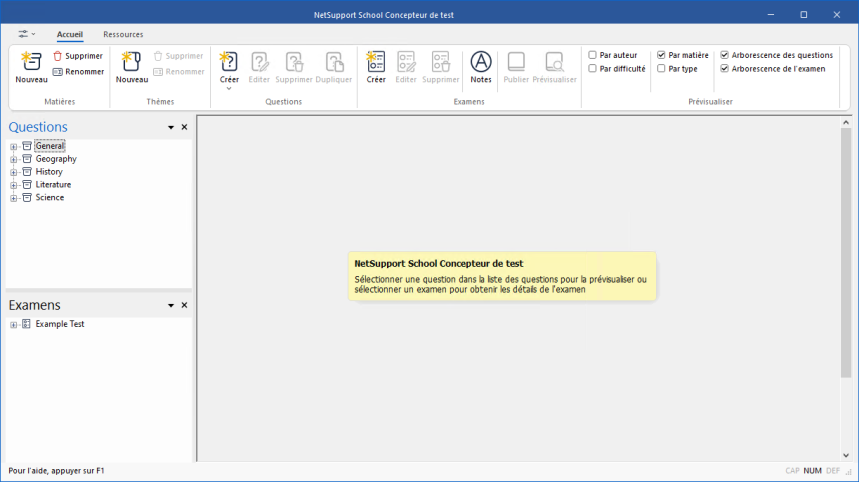Click Supprimer in the Thèmes group
Viewport: 859px width, 482px height.
pos(179,56)
